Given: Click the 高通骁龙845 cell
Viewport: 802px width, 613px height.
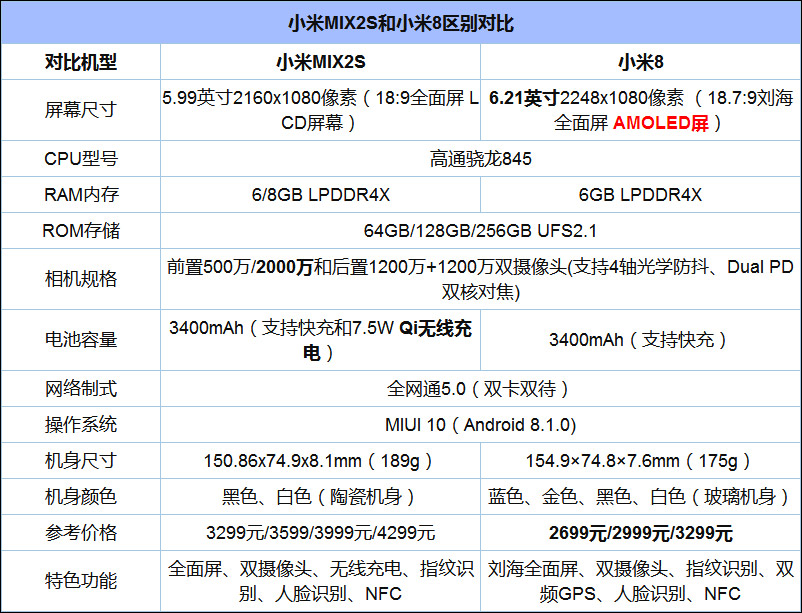Looking at the screenshot, I should point(480,159).
